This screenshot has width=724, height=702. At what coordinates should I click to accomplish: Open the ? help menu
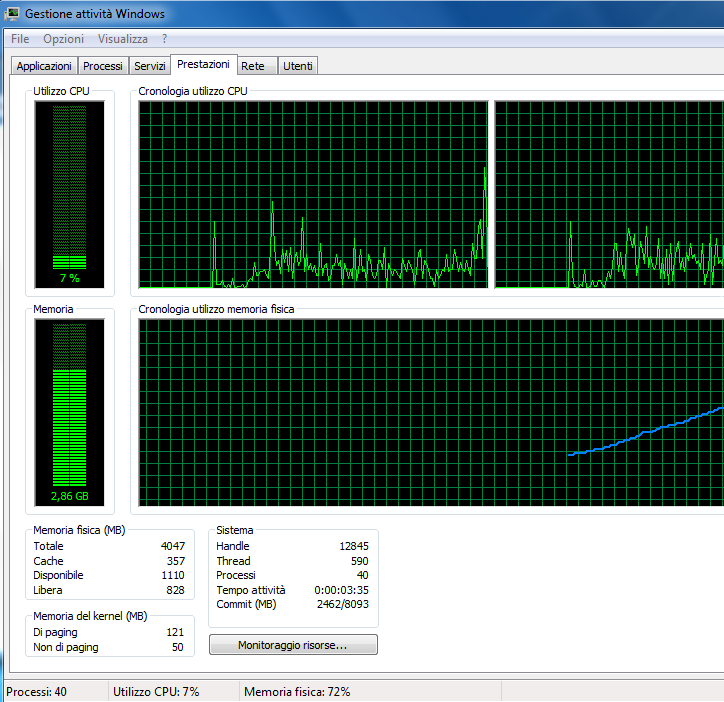[164, 39]
